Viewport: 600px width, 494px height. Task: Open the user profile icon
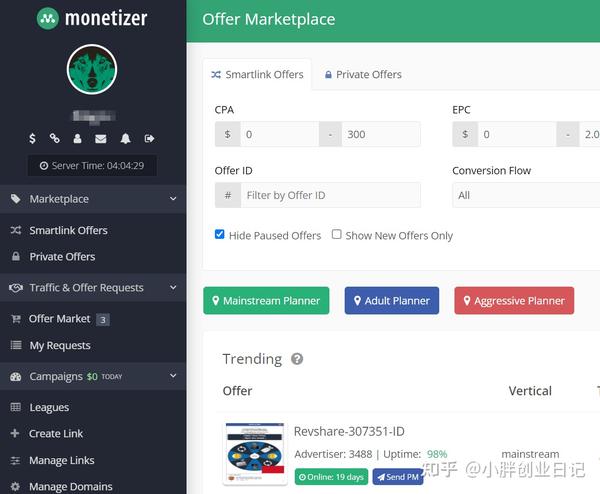coord(77,139)
